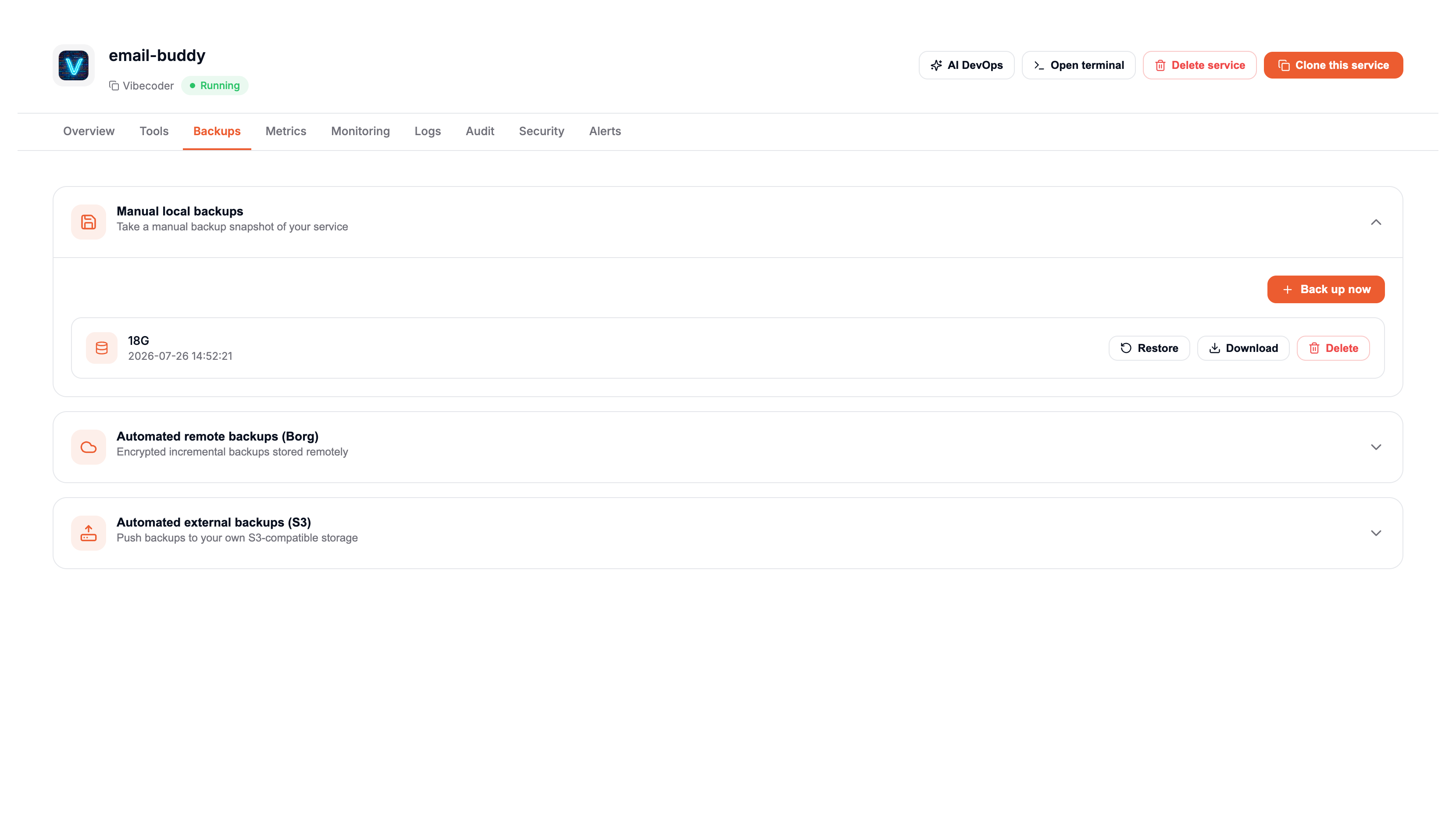Click the Manual local backups save icon
This screenshot has width=1456, height=839.
click(x=88, y=222)
